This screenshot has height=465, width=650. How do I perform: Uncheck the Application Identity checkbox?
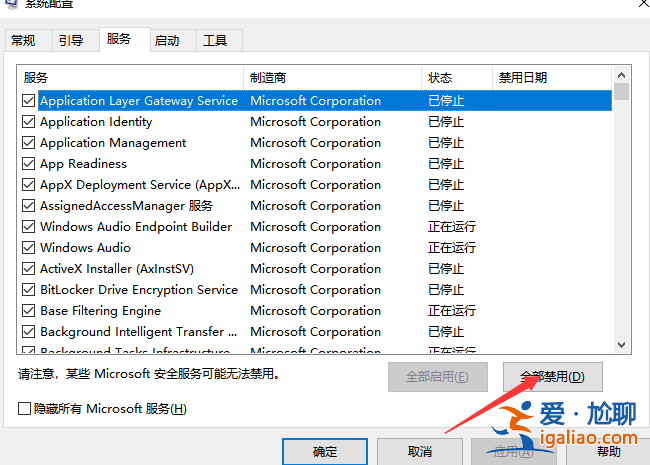coord(28,122)
